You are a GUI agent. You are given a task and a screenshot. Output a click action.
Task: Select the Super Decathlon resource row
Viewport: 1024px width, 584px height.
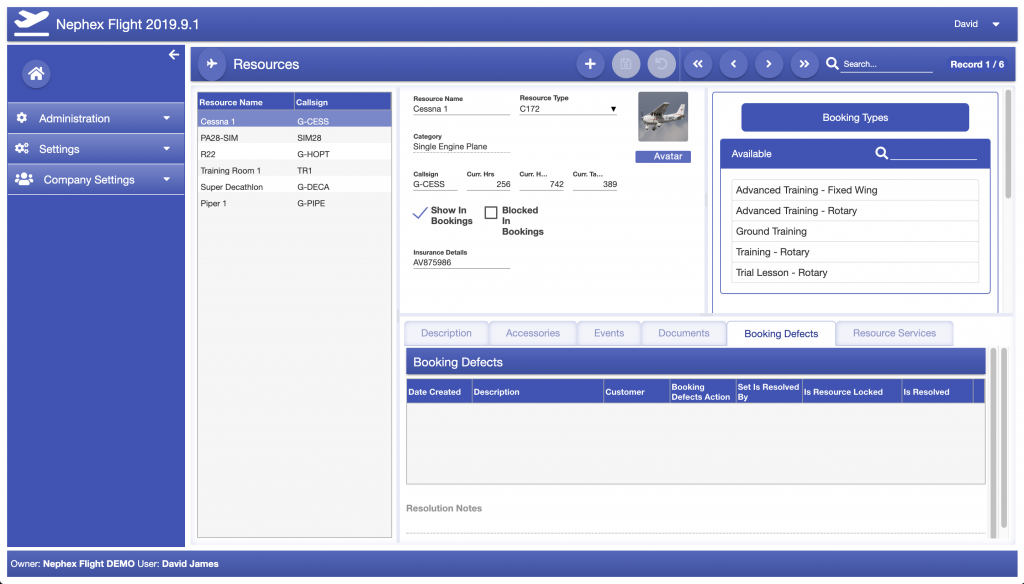coord(295,187)
